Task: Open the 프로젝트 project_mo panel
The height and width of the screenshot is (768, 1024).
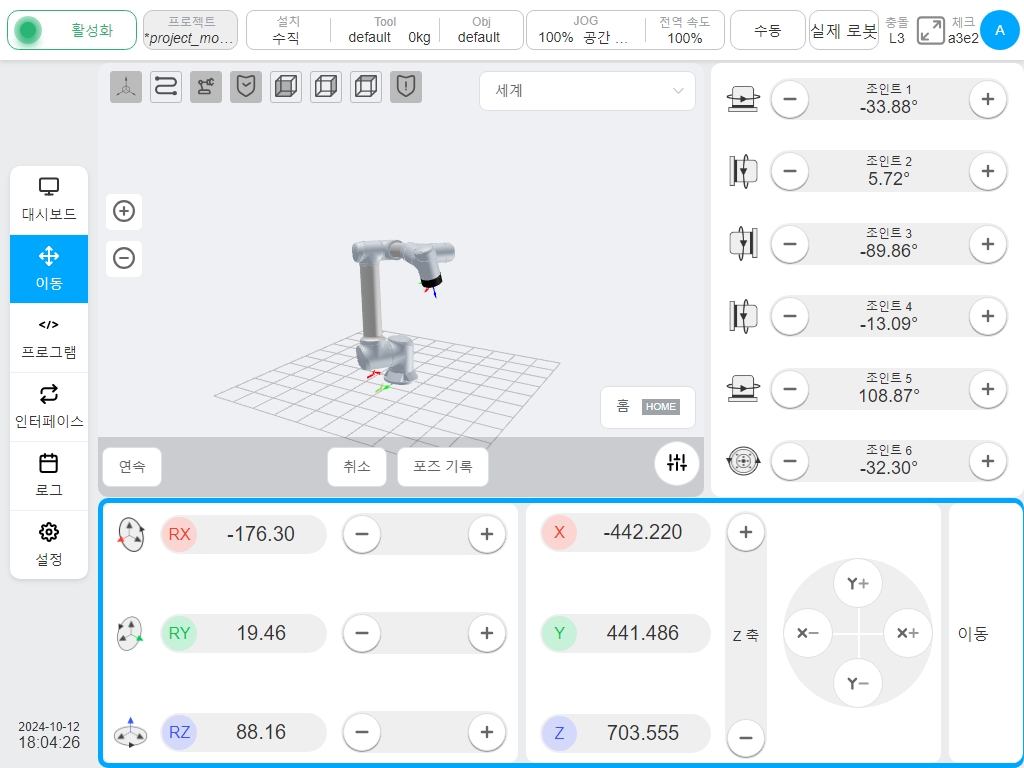Action: pyautogui.click(x=190, y=30)
